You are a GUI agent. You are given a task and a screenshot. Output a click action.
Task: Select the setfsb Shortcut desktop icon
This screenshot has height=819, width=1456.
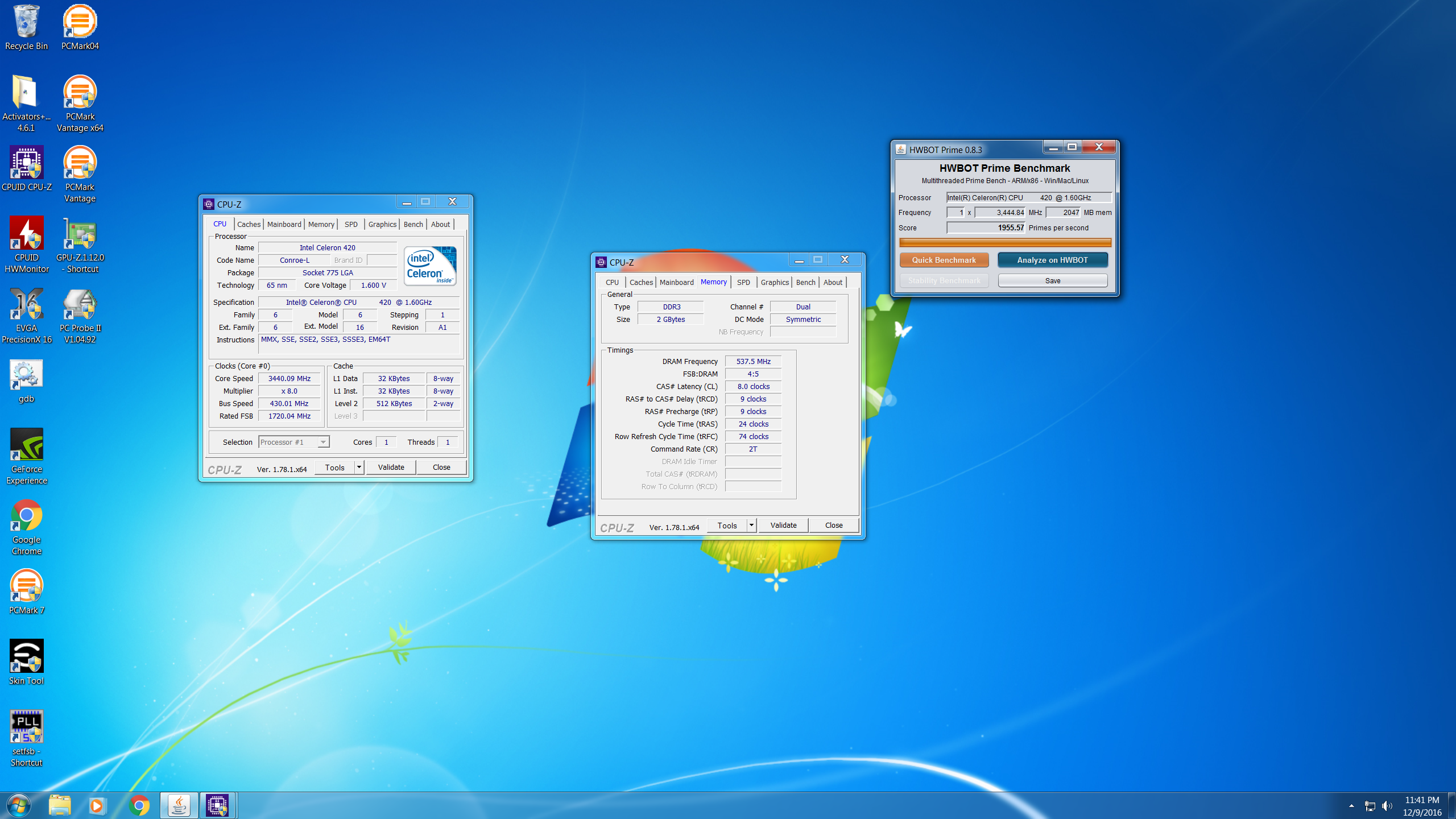coord(26,738)
